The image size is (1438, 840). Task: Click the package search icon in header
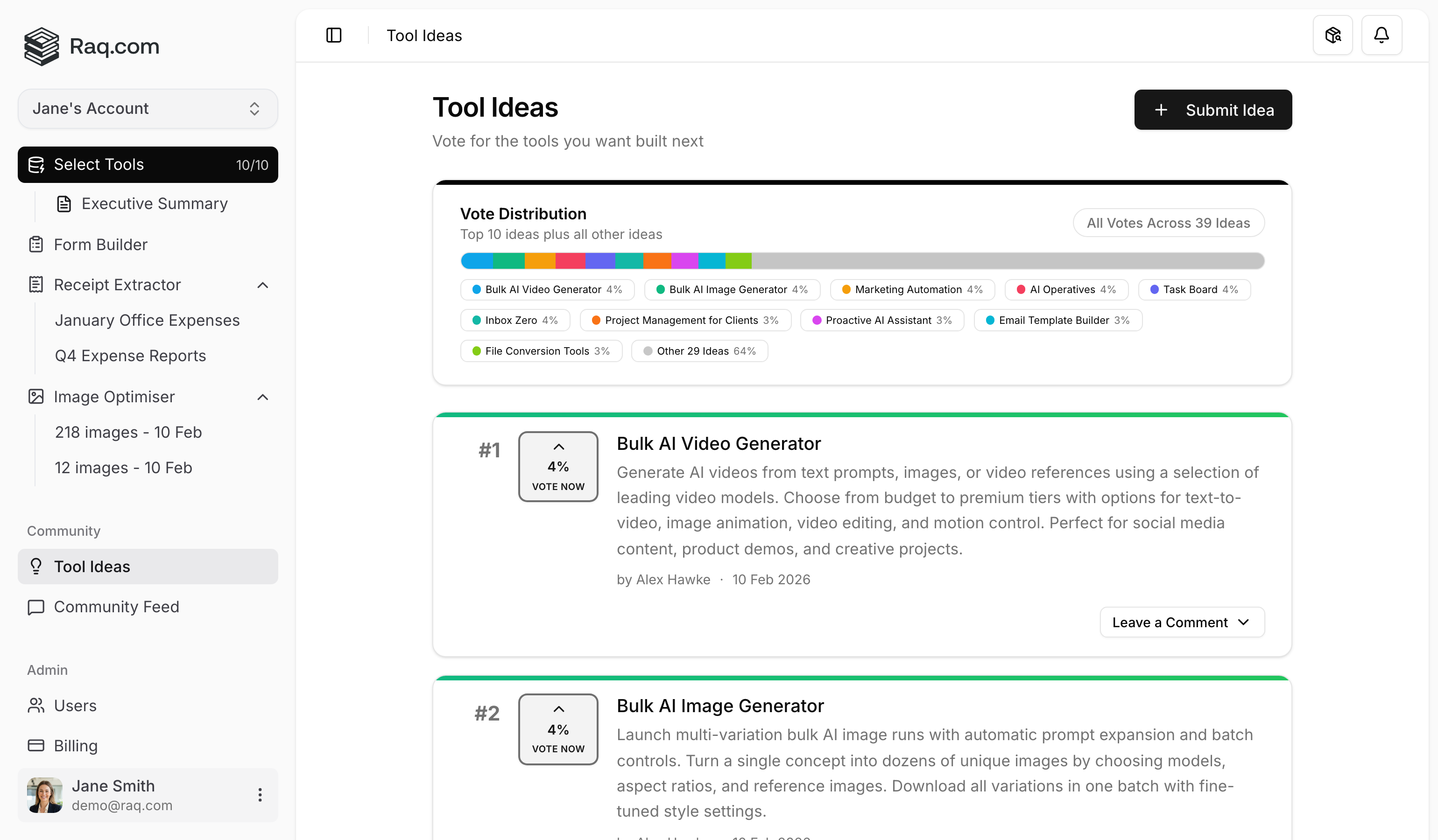pos(1332,35)
